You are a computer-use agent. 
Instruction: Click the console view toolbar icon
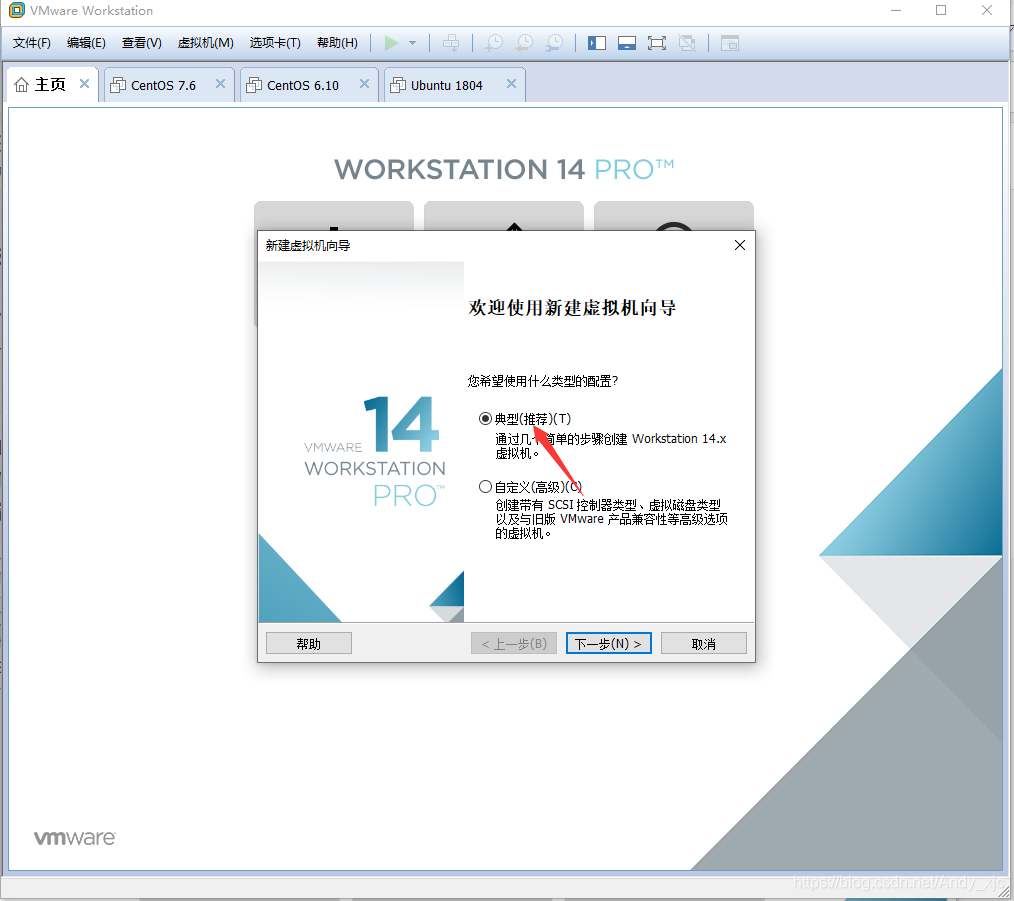[730, 43]
